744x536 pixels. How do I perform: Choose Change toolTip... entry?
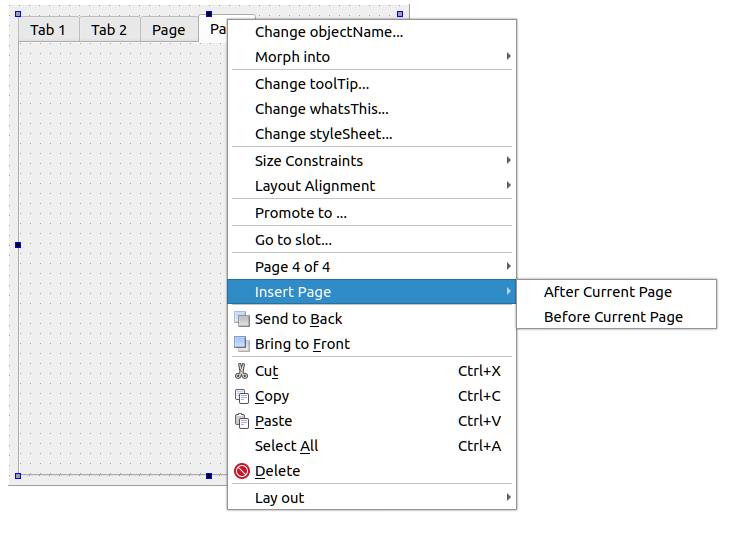point(372,84)
